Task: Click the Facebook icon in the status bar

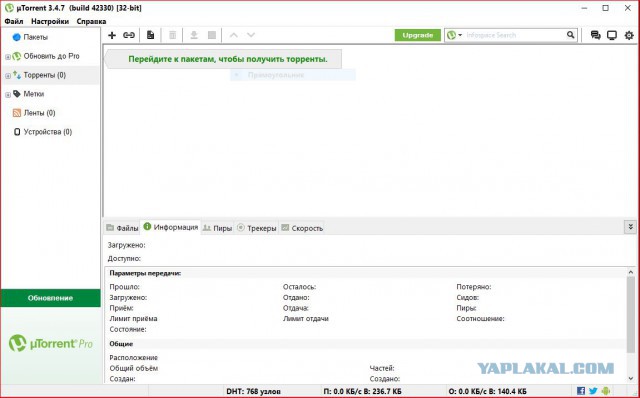Action: point(581,391)
